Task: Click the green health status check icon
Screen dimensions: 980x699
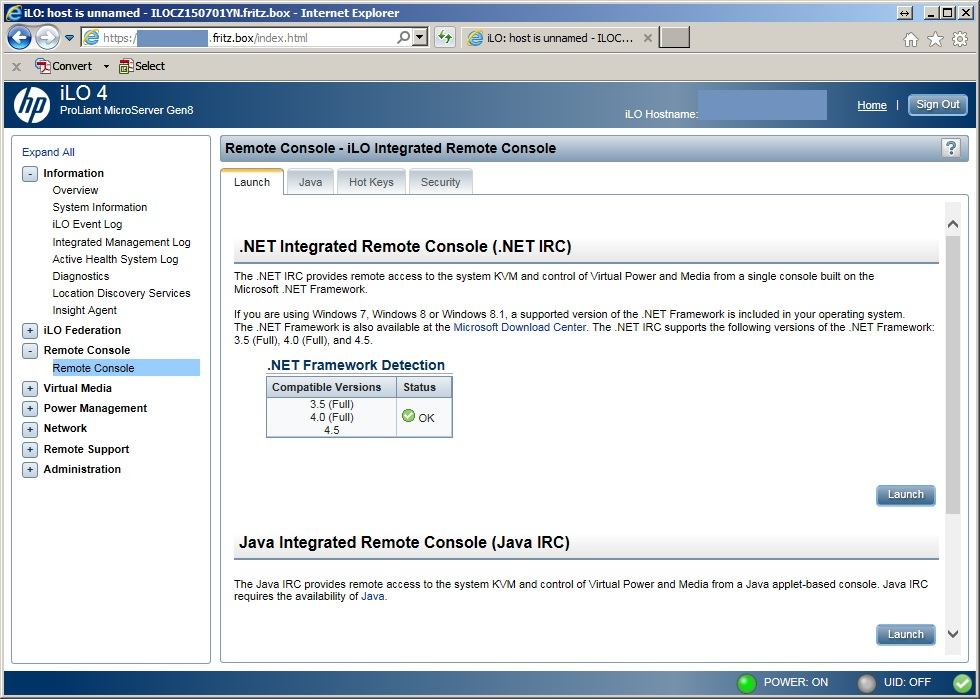Action: pos(962,683)
